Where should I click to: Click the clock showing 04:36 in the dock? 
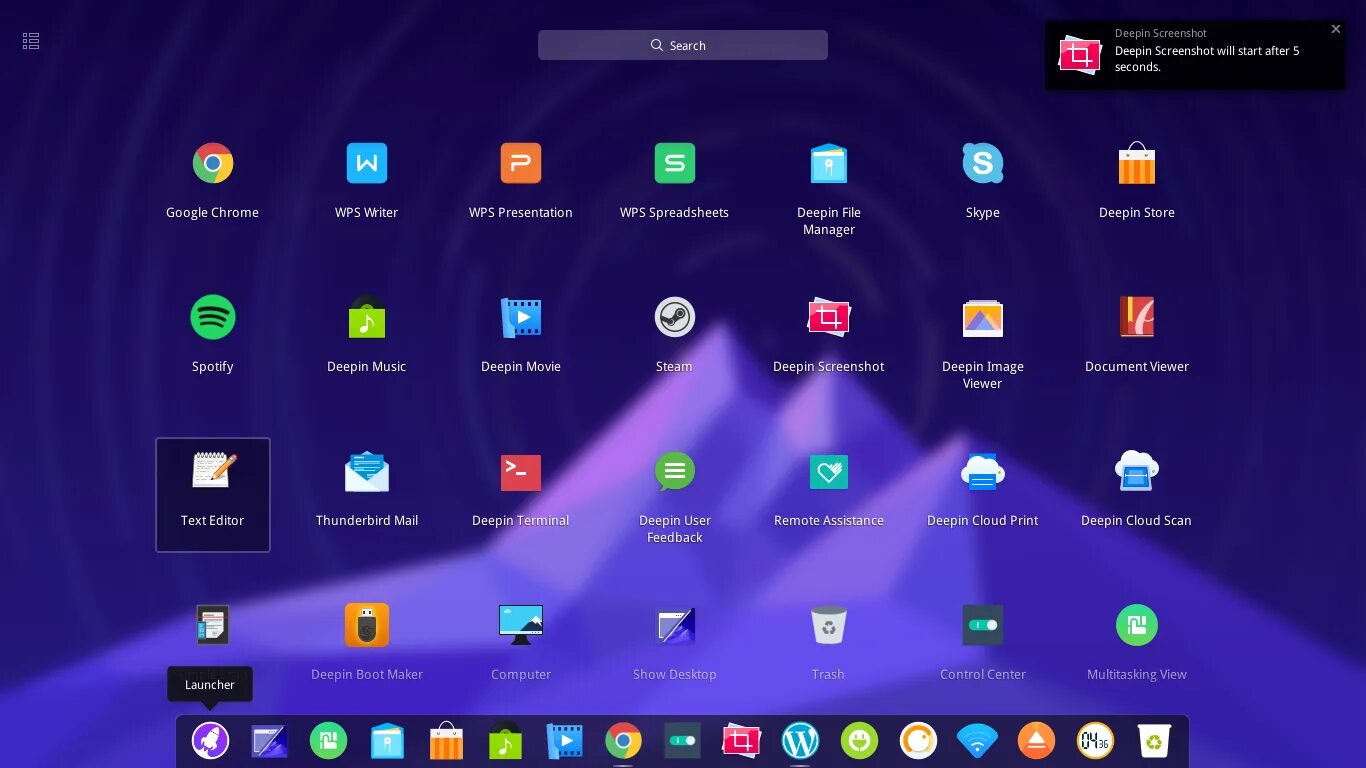click(x=1095, y=741)
